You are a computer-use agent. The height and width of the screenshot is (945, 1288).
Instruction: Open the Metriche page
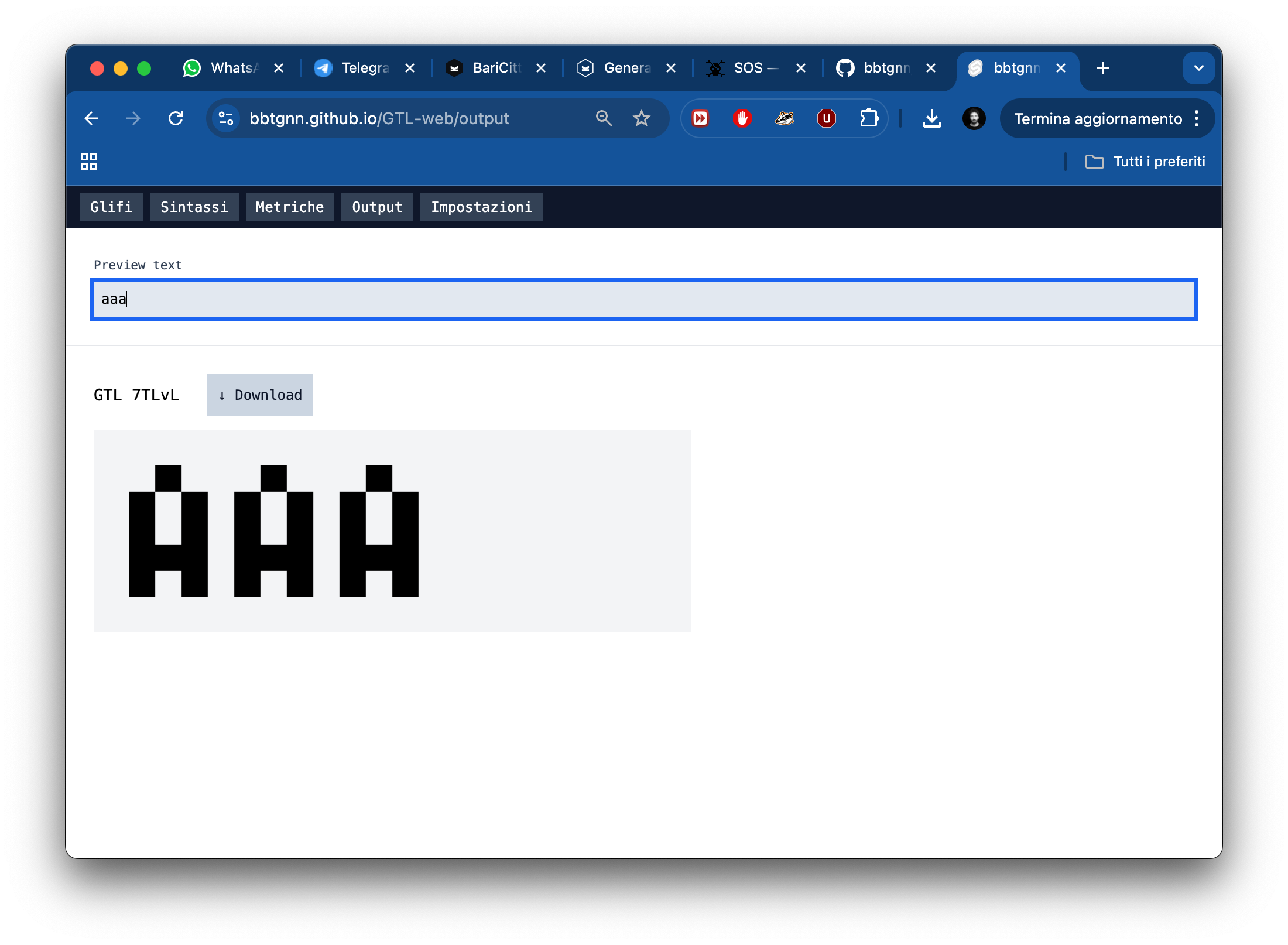290,207
